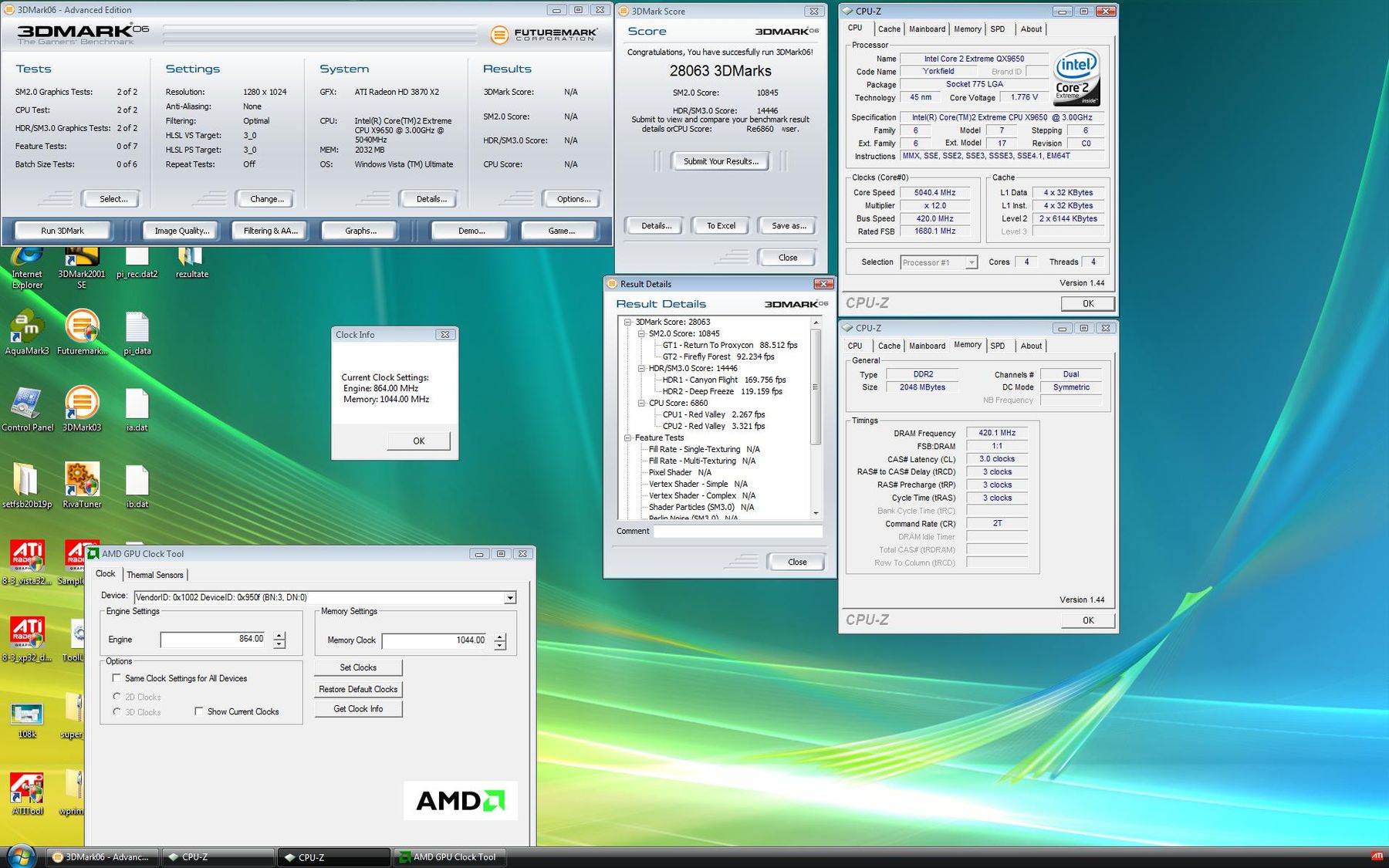
Task: Switch to Thermal Sensors tab
Action: 155,575
